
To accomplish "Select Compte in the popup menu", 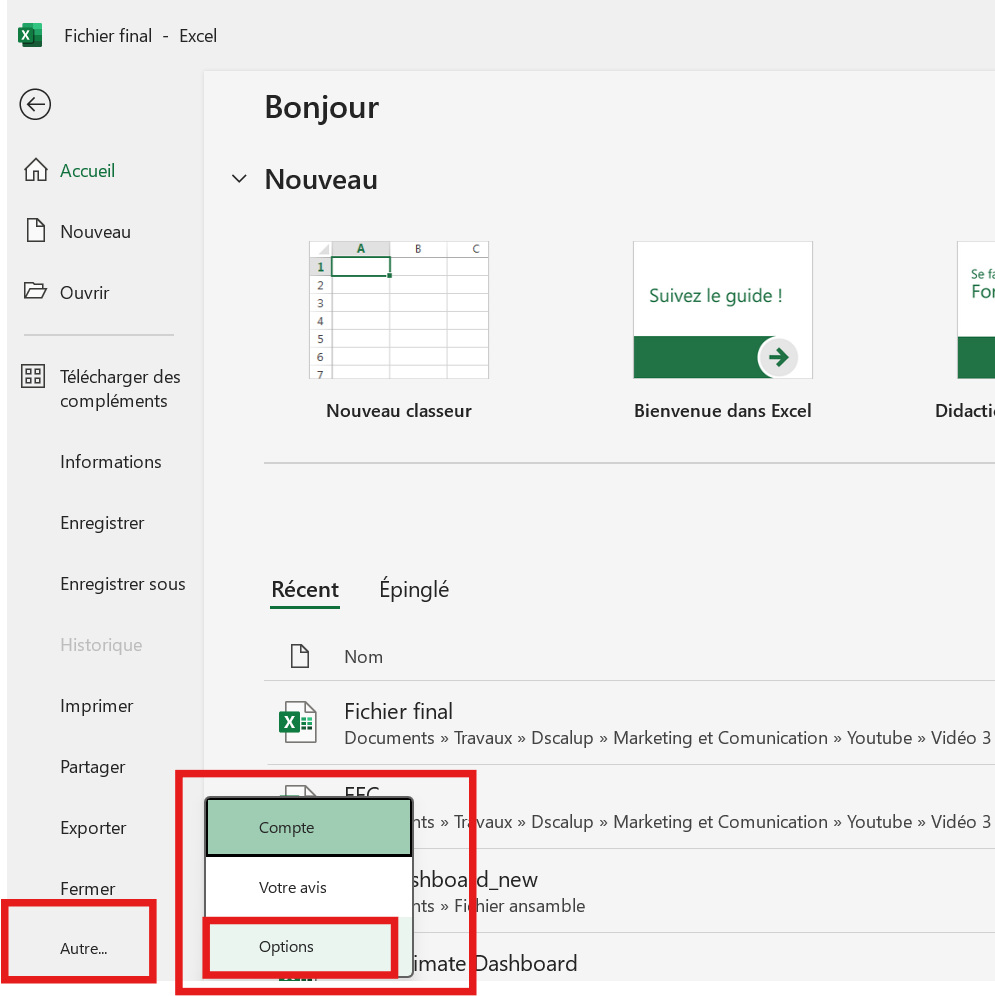I will (309, 828).
